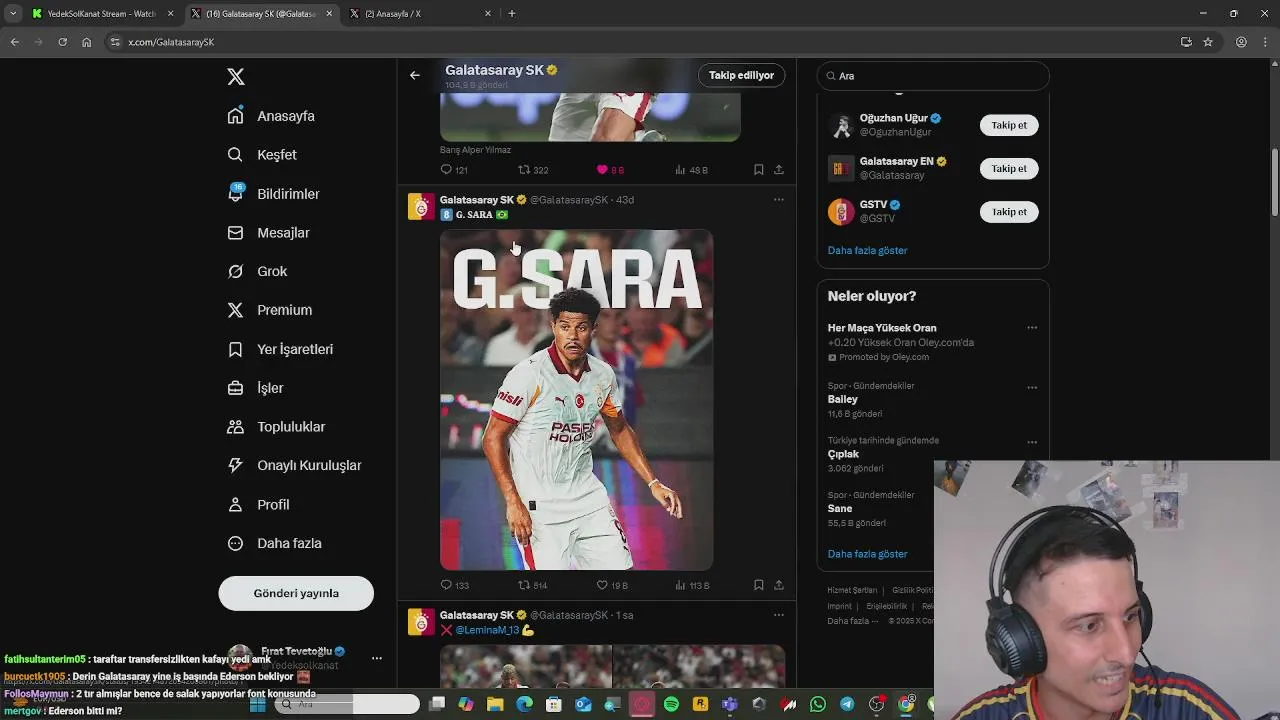Open options for Çıplak trend
The image size is (1280, 720).
coord(1032,442)
